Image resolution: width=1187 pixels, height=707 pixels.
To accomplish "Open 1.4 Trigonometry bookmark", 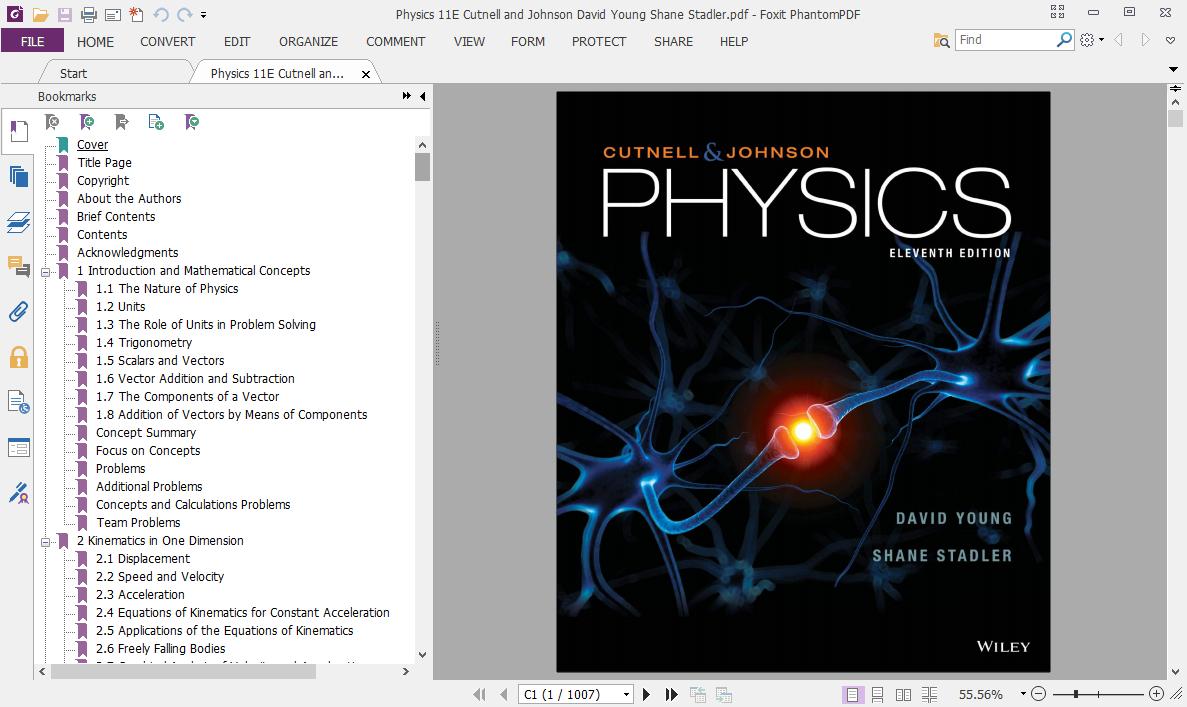I will [x=144, y=343].
